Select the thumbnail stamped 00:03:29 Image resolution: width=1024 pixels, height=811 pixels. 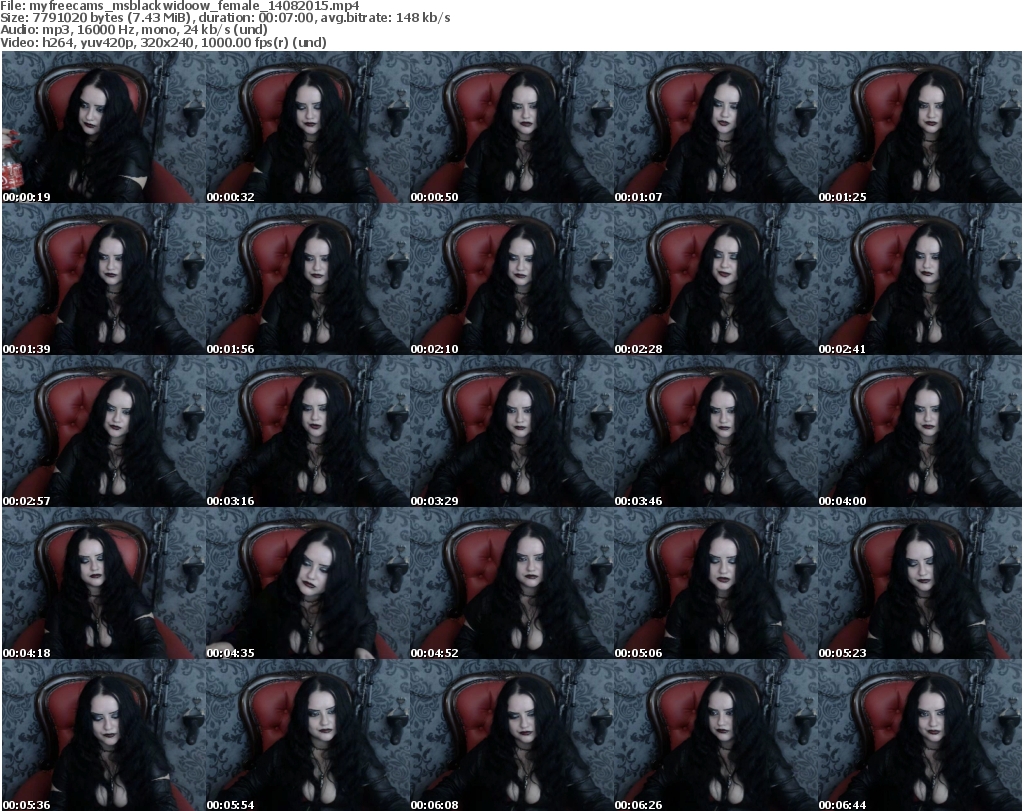pyautogui.click(x=511, y=431)
